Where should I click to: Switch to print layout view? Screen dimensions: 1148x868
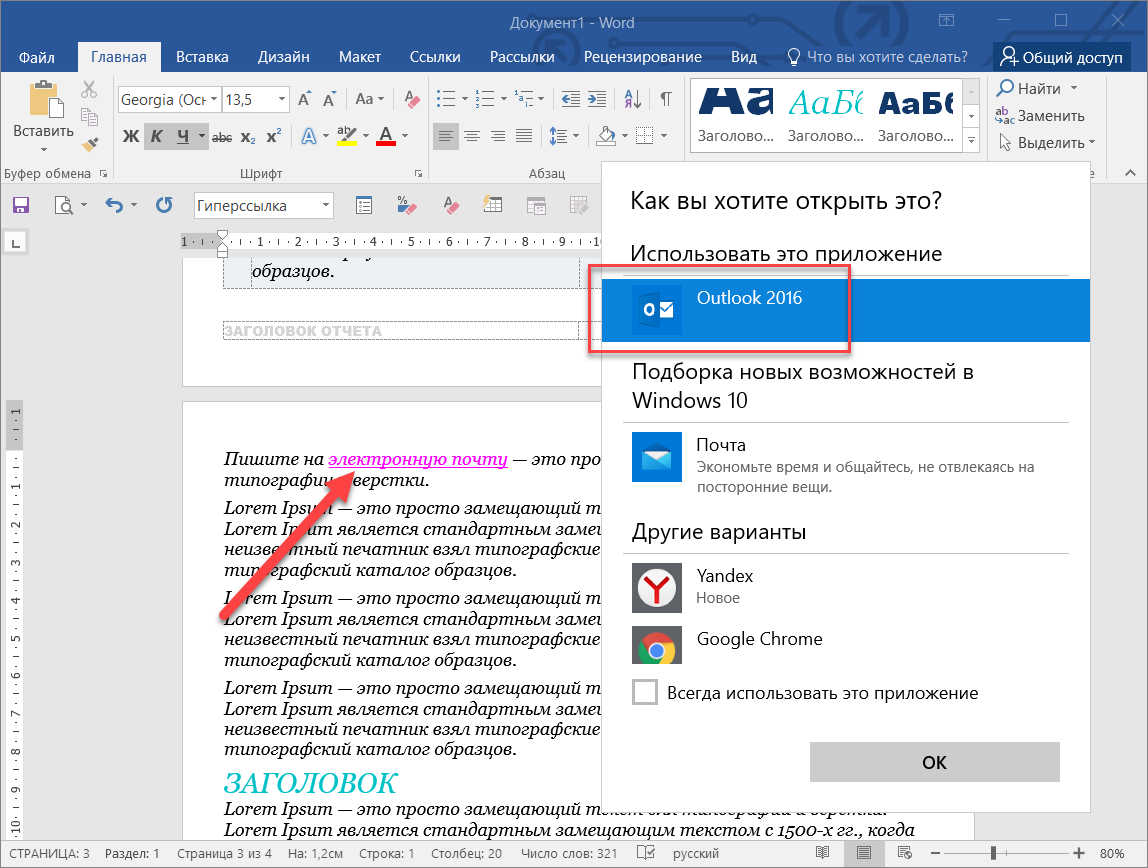pyautogui.click(x=864, y=853)
